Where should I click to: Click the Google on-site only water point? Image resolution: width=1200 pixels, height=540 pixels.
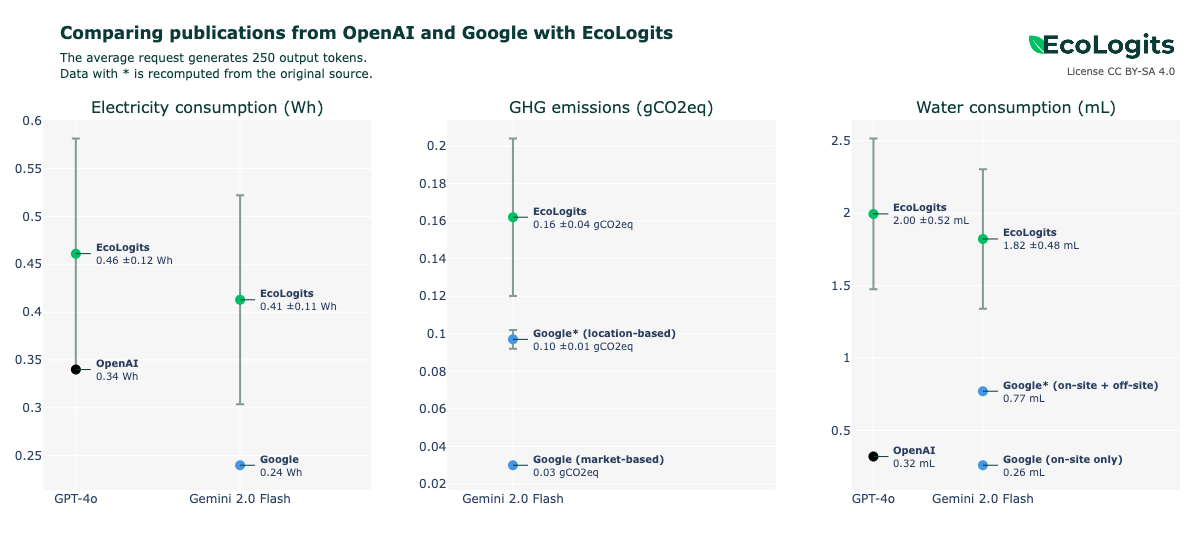point(983,465)
